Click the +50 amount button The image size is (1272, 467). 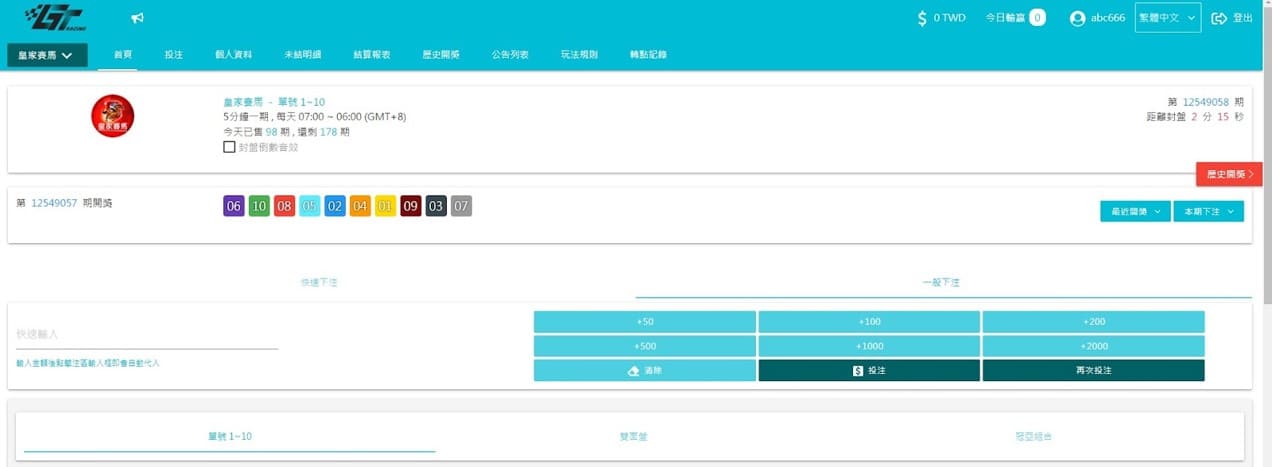pyautogui.click(x=645, y=322)
